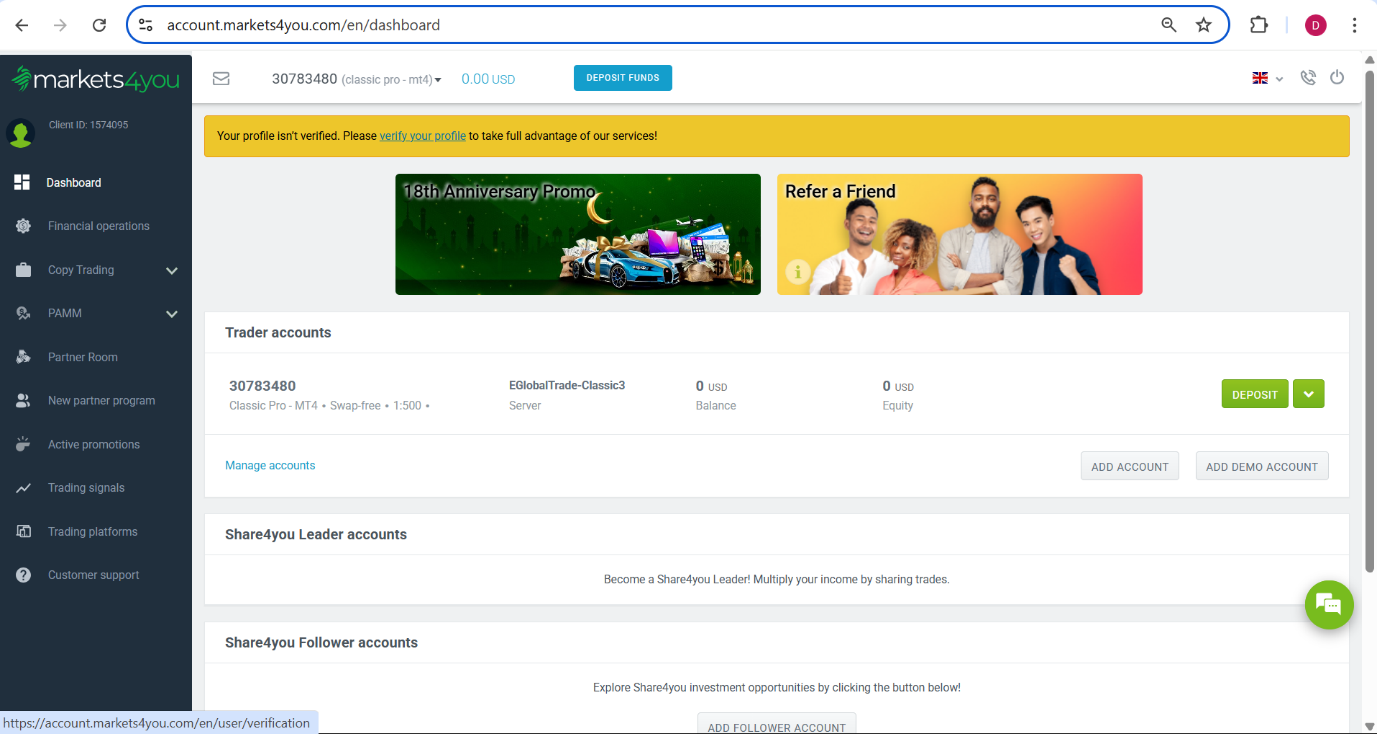The width and height of the screenshot is (1377, 734).
Task: Click the Trading signals chart icon
Action: (x=23, y=488)
